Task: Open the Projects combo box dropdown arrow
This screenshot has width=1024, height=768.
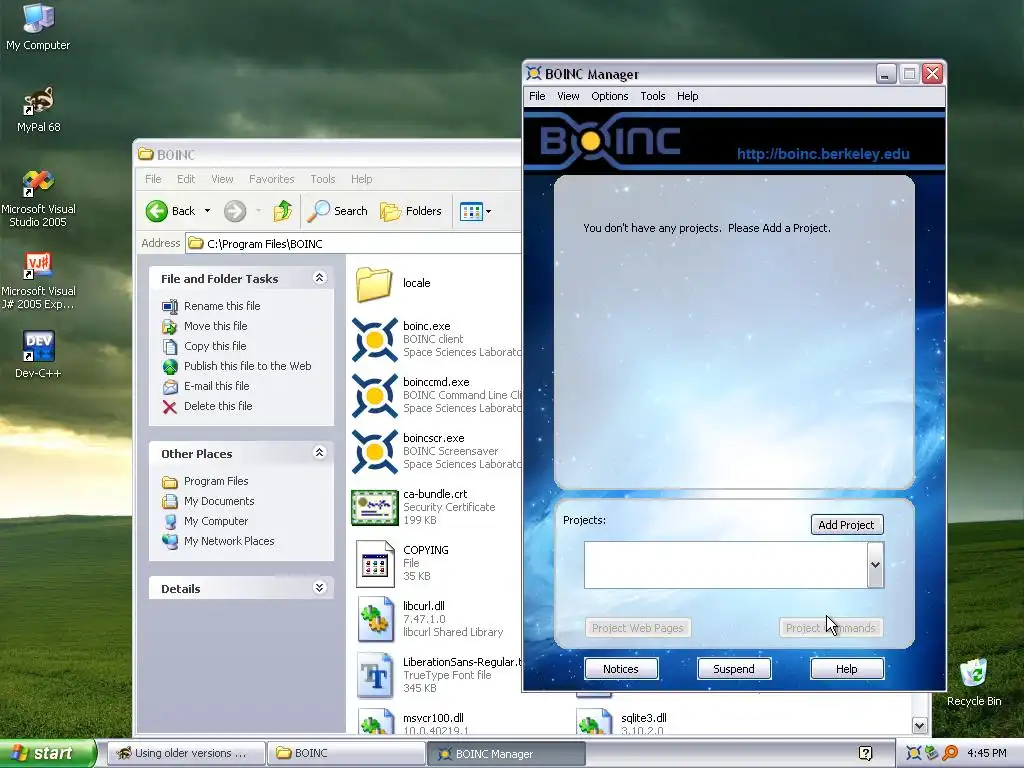Action: click(875, 565)
